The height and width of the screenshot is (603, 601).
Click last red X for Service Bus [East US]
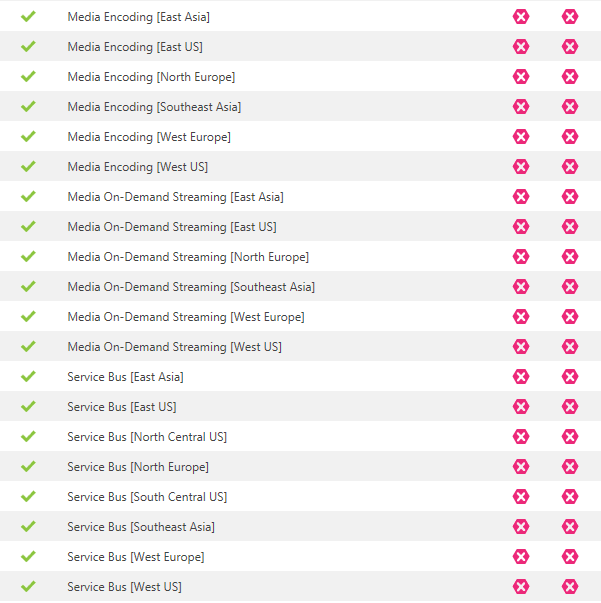[570, 406]
